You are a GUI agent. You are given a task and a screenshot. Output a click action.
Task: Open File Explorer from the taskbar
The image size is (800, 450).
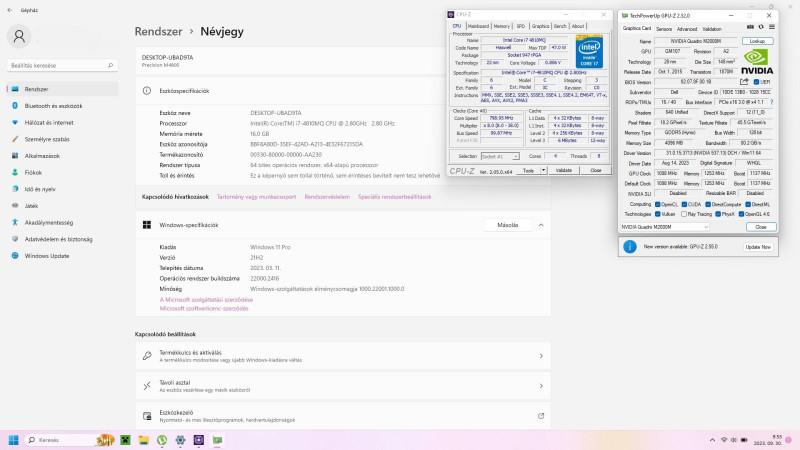(143, 440)
